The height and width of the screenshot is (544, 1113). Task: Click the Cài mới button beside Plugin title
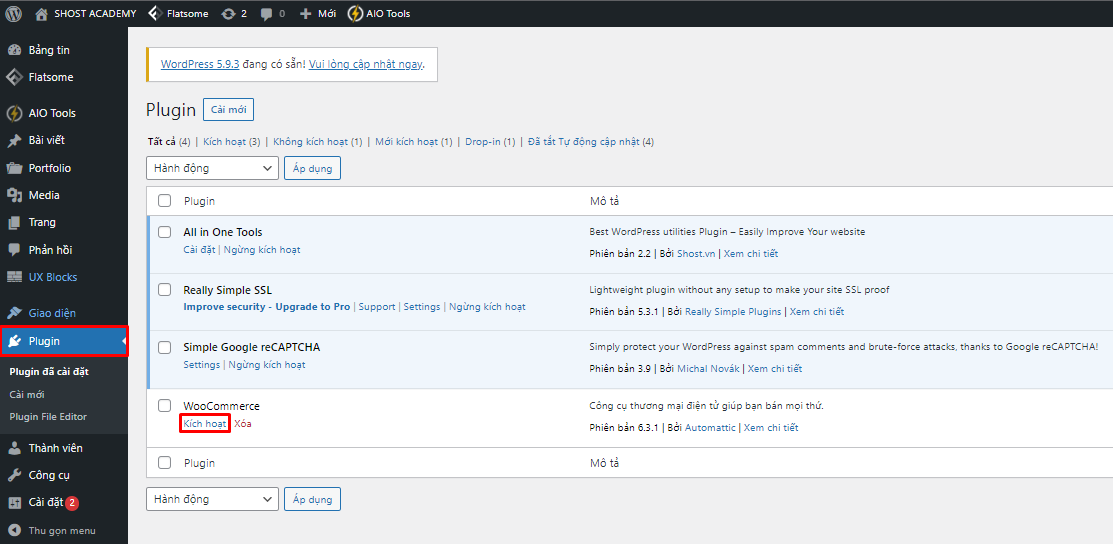tap(228, 110)
